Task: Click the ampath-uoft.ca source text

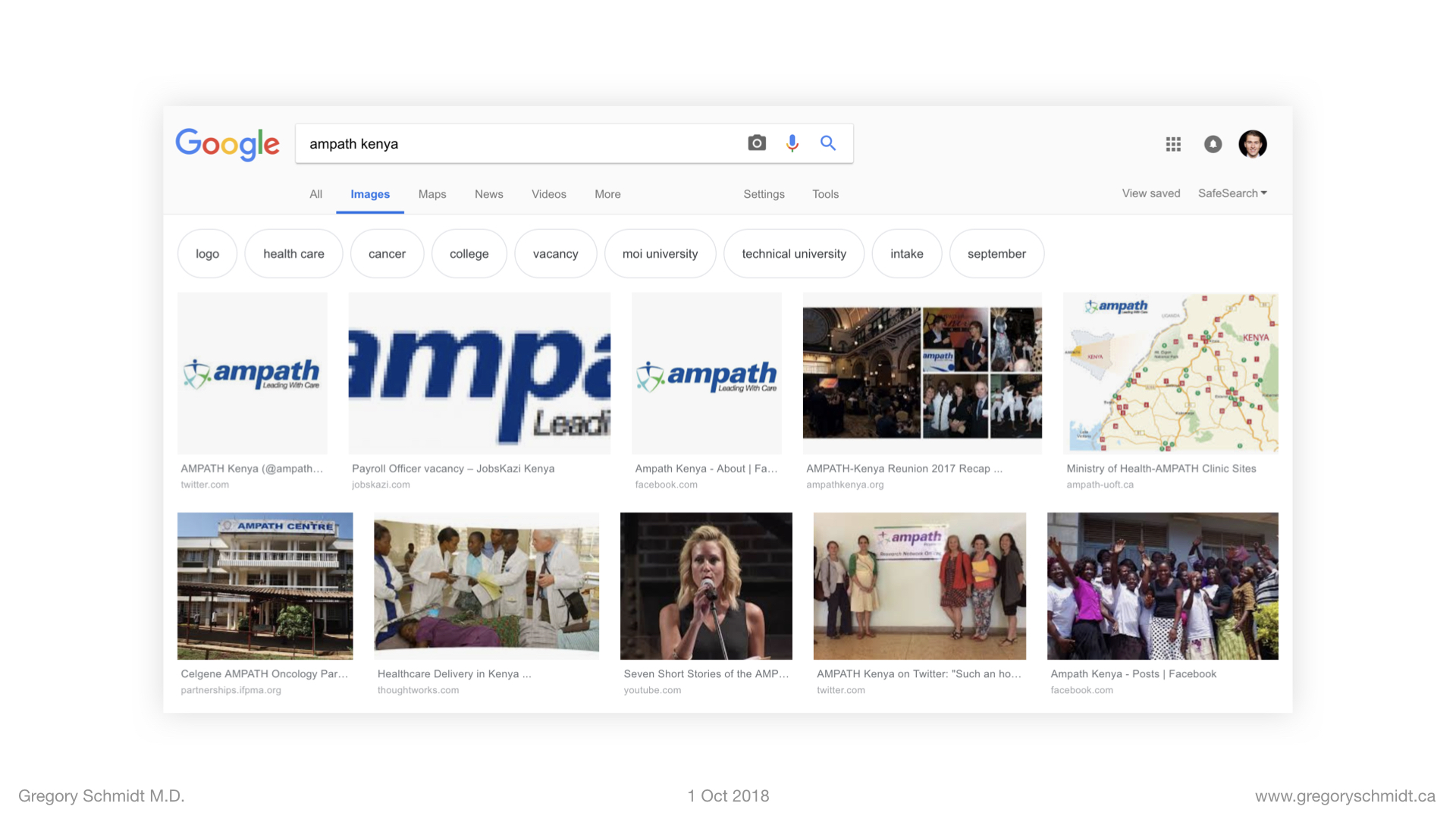Action: pos(1100,485)
